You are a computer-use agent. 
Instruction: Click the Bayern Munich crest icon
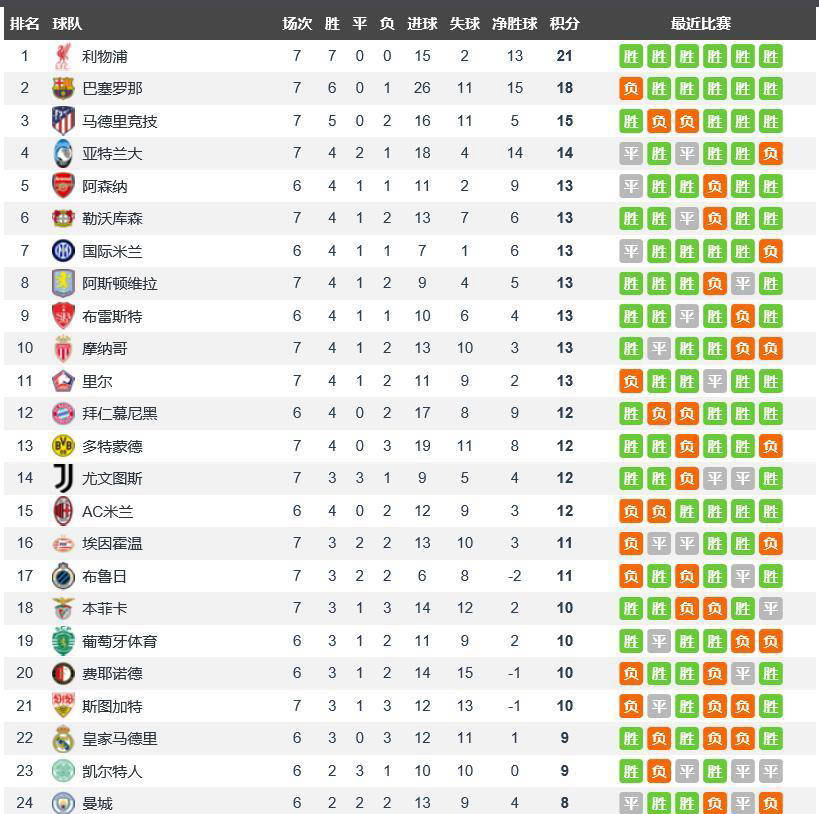tap(63, 414)
